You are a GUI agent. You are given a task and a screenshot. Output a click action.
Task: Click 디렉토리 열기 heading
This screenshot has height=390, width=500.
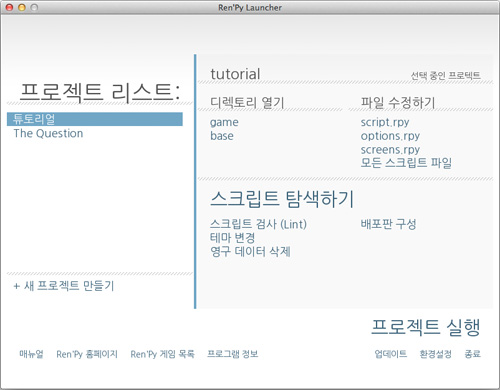(247, 103)
